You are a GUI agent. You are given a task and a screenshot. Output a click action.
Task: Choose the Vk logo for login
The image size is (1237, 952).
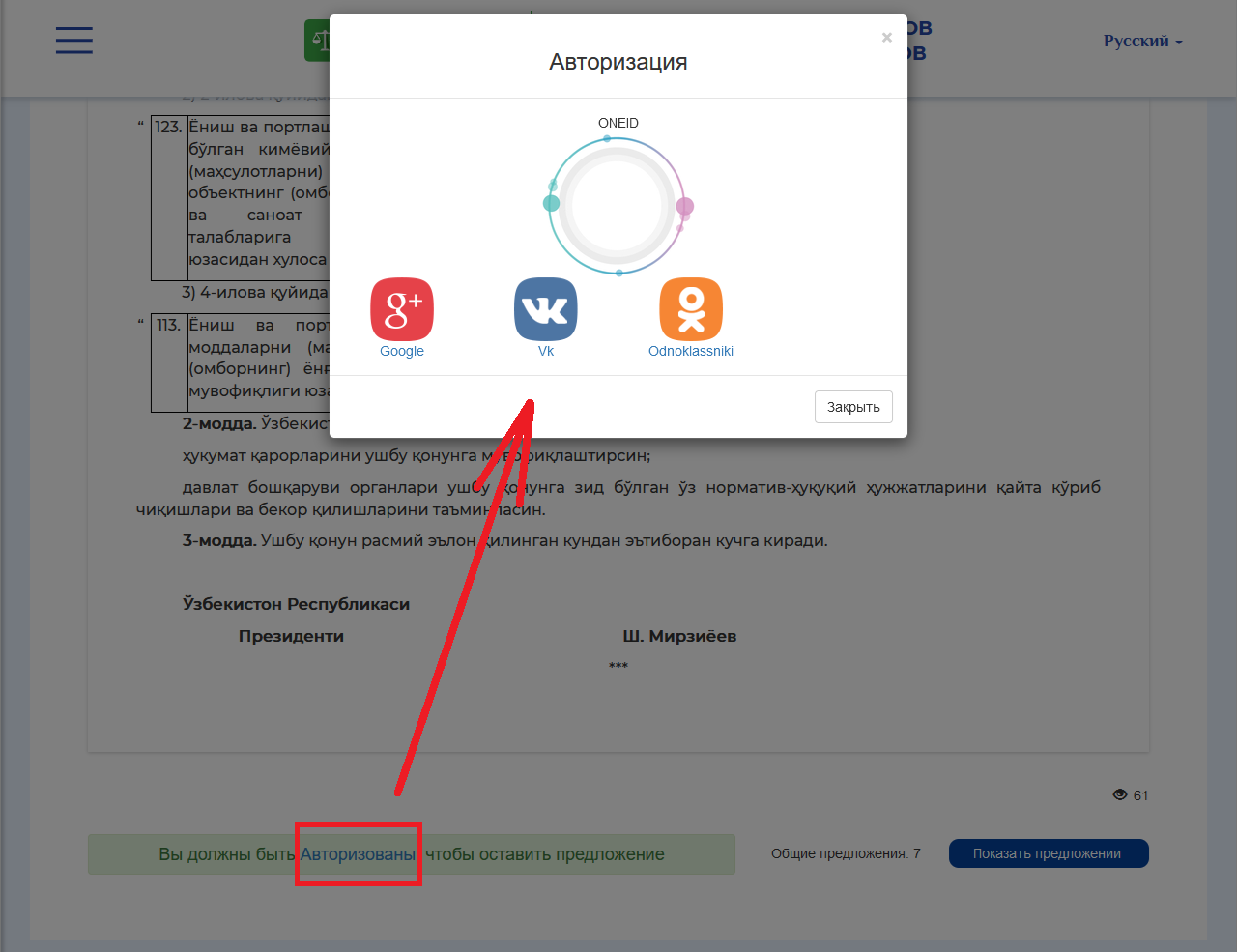(x=546, y=309)
